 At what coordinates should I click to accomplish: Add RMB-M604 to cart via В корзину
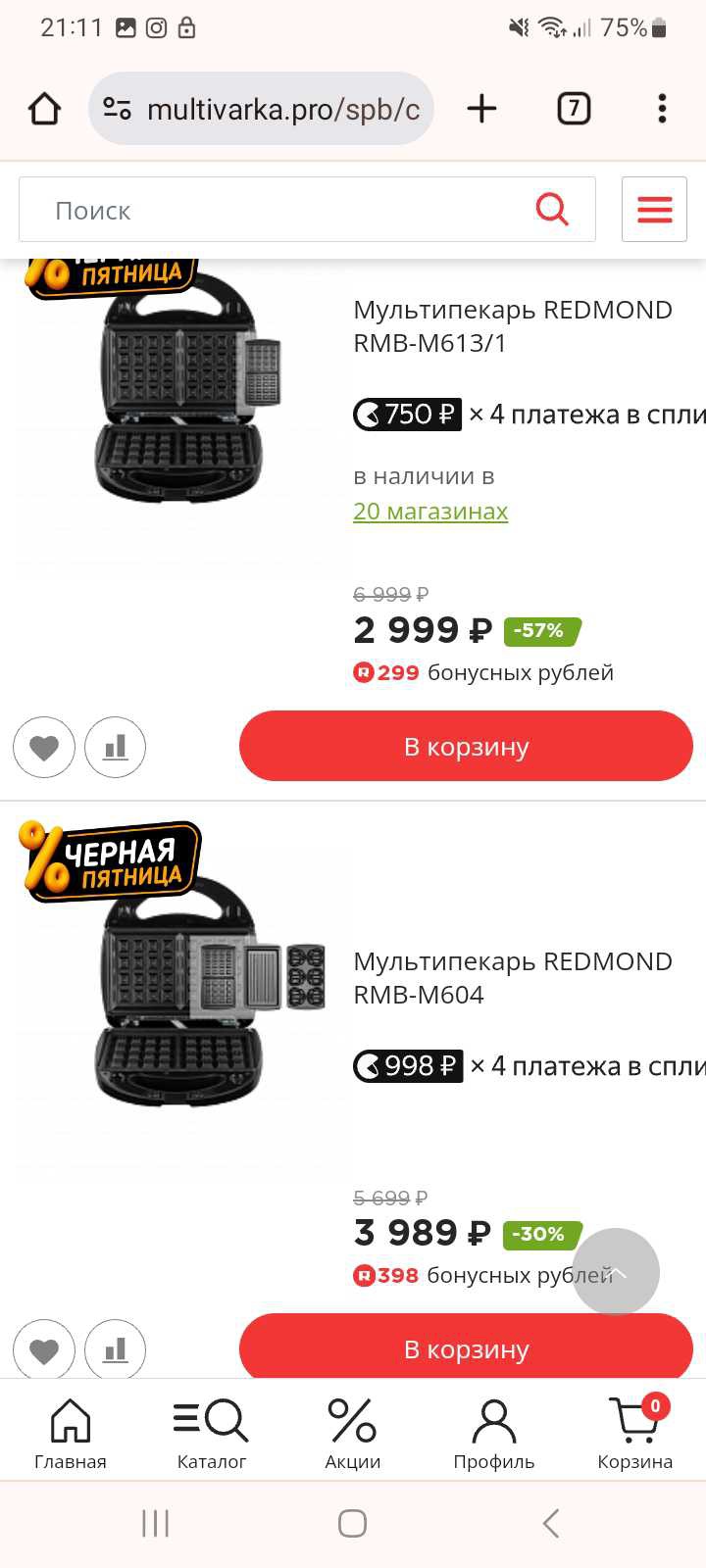point(466,1347)
